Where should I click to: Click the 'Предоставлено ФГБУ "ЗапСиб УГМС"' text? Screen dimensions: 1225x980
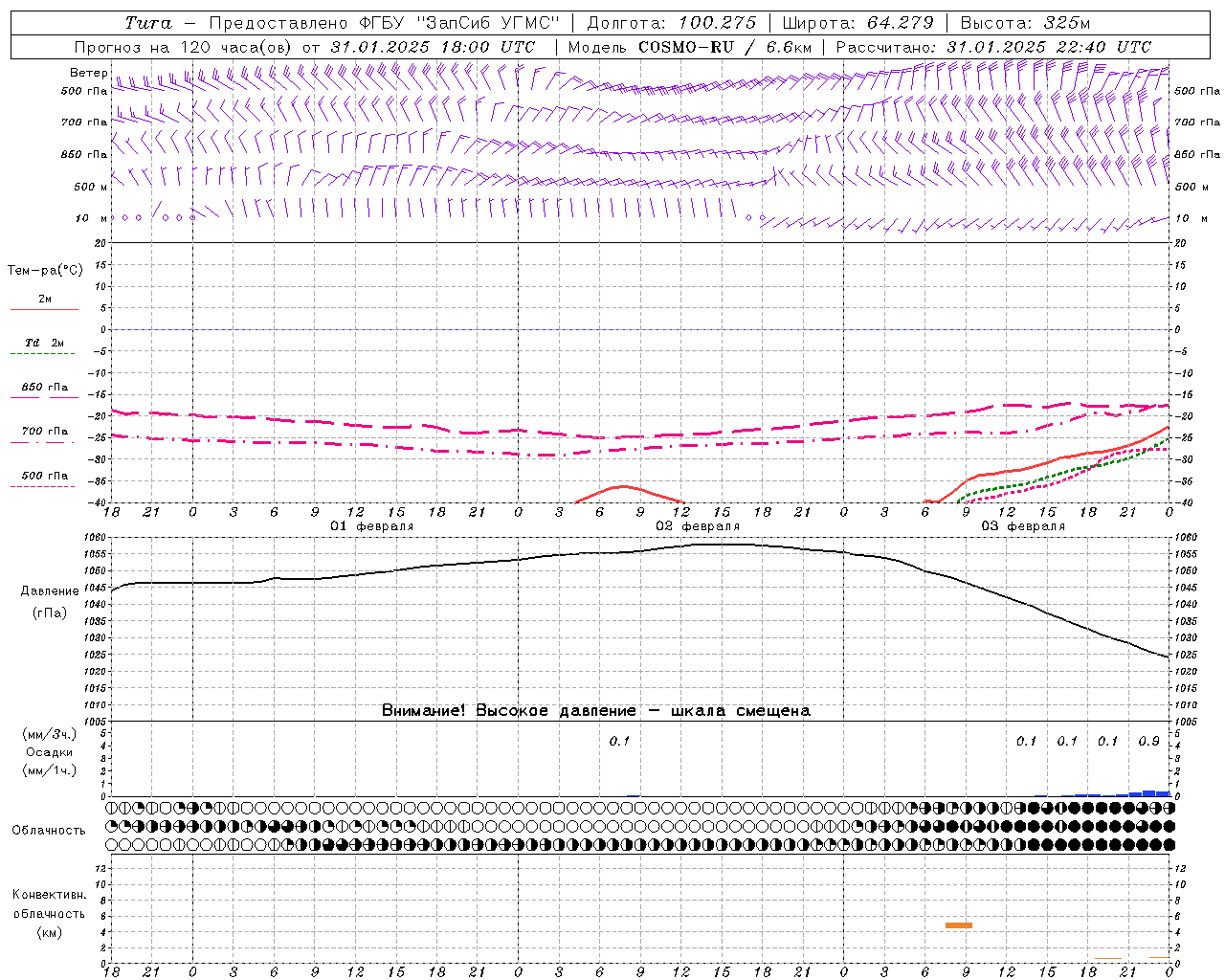pyautogui.click(x=384, y=23)
